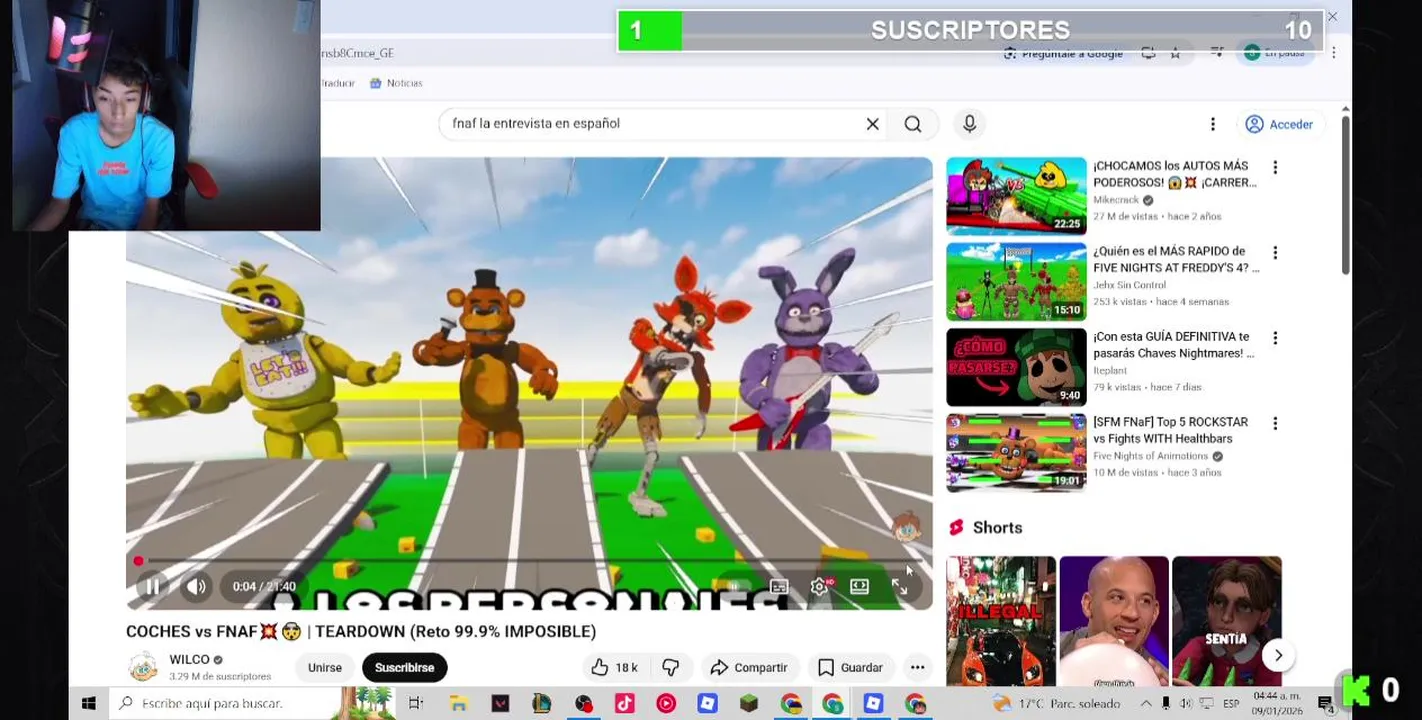Click the Mikecrack channel name
The image size is (1422, 720).
point(1116,200)
